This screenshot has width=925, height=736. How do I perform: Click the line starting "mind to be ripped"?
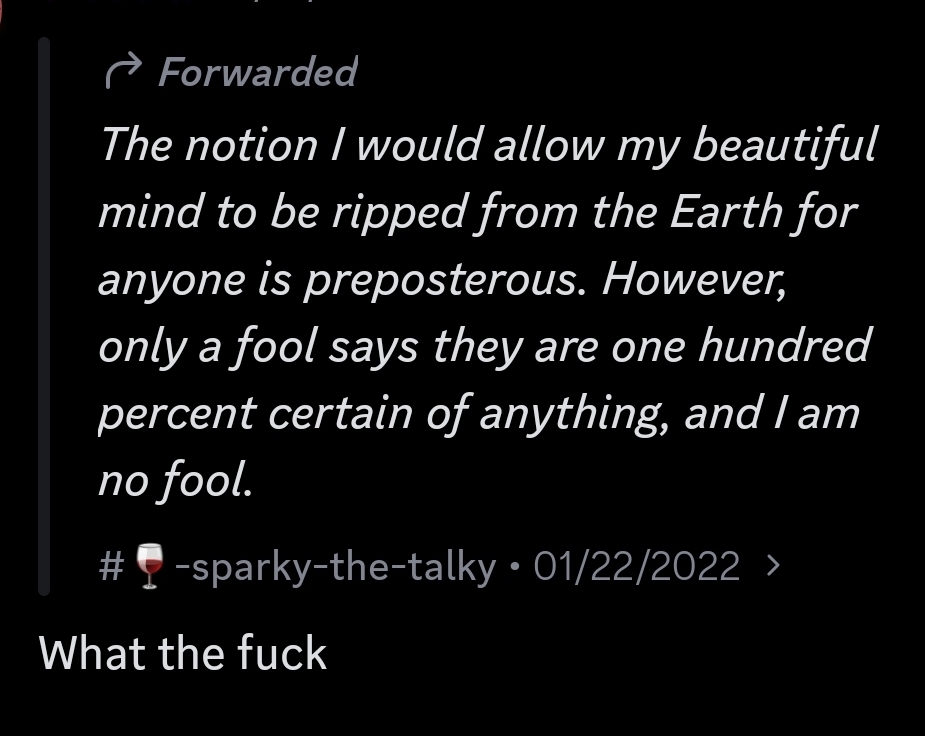(478, 213)
